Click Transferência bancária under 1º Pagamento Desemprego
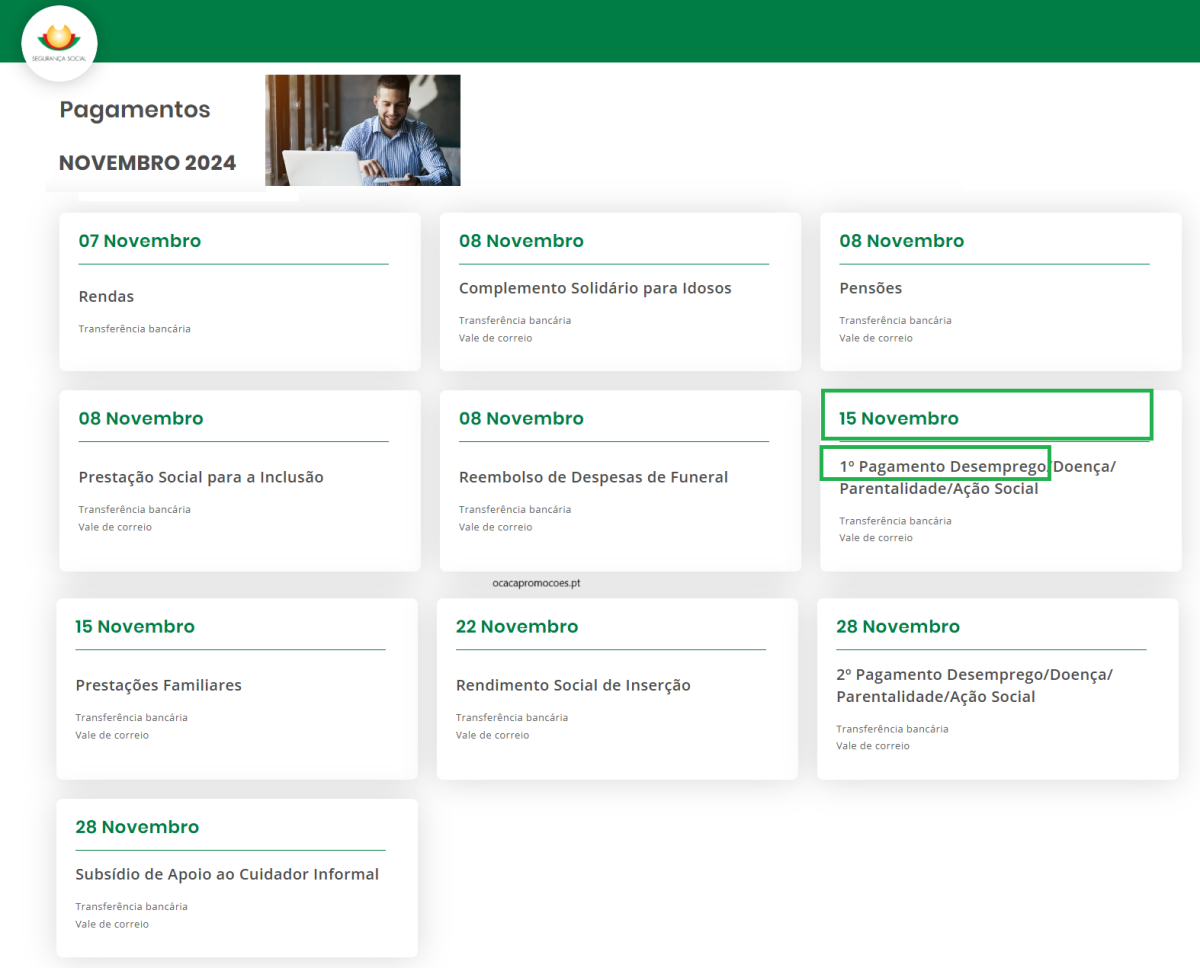This screenshot has height=968, width=1200. [x=895, y=521]
